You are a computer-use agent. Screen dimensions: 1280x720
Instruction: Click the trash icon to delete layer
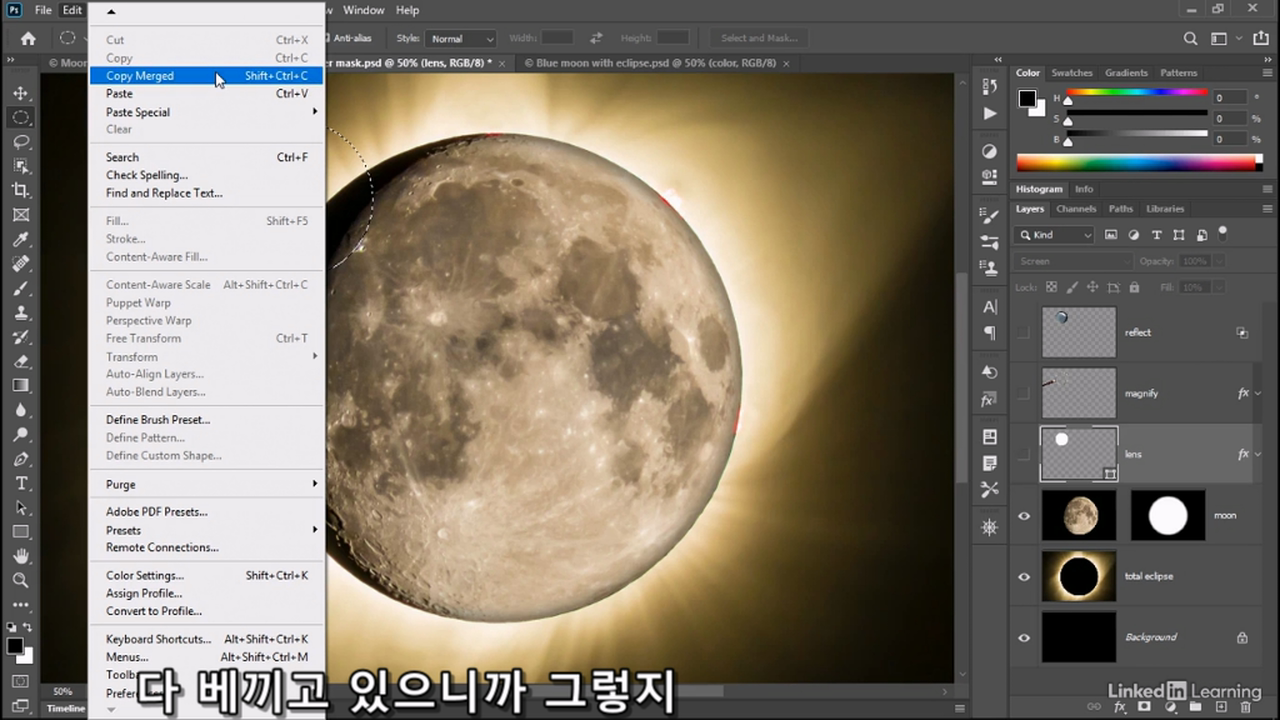(1245, 707)
